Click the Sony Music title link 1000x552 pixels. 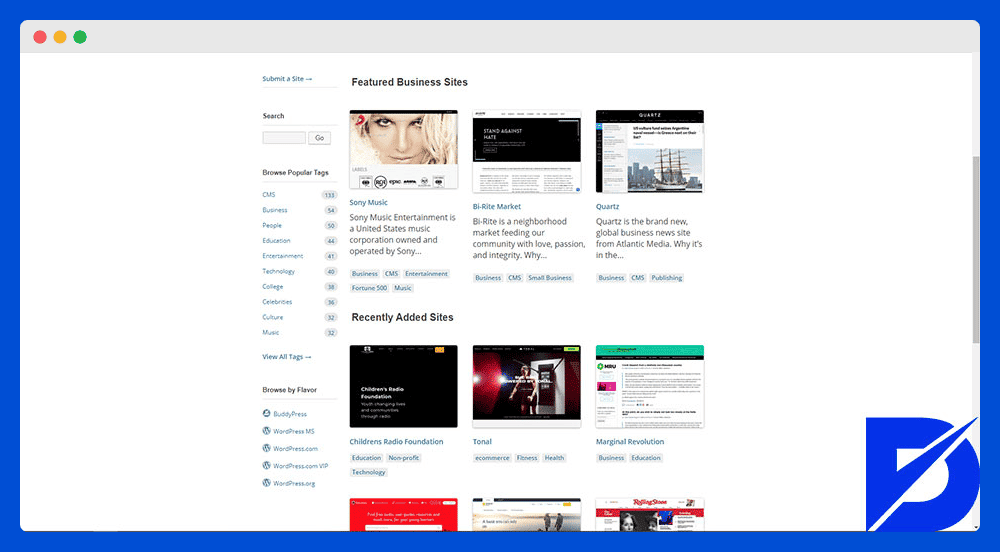(x=369, y=203)
